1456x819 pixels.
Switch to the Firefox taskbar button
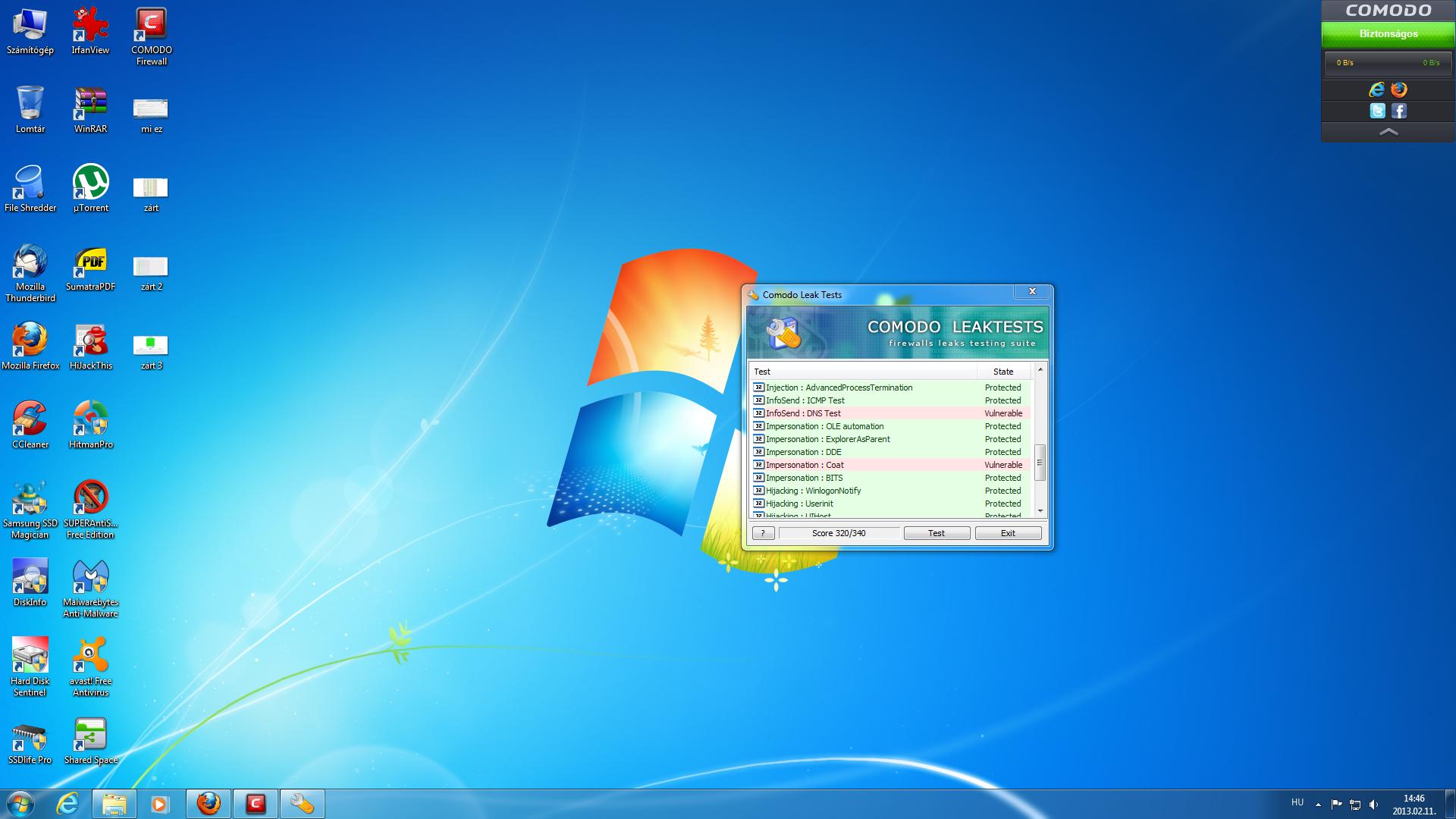pos(209,804)
